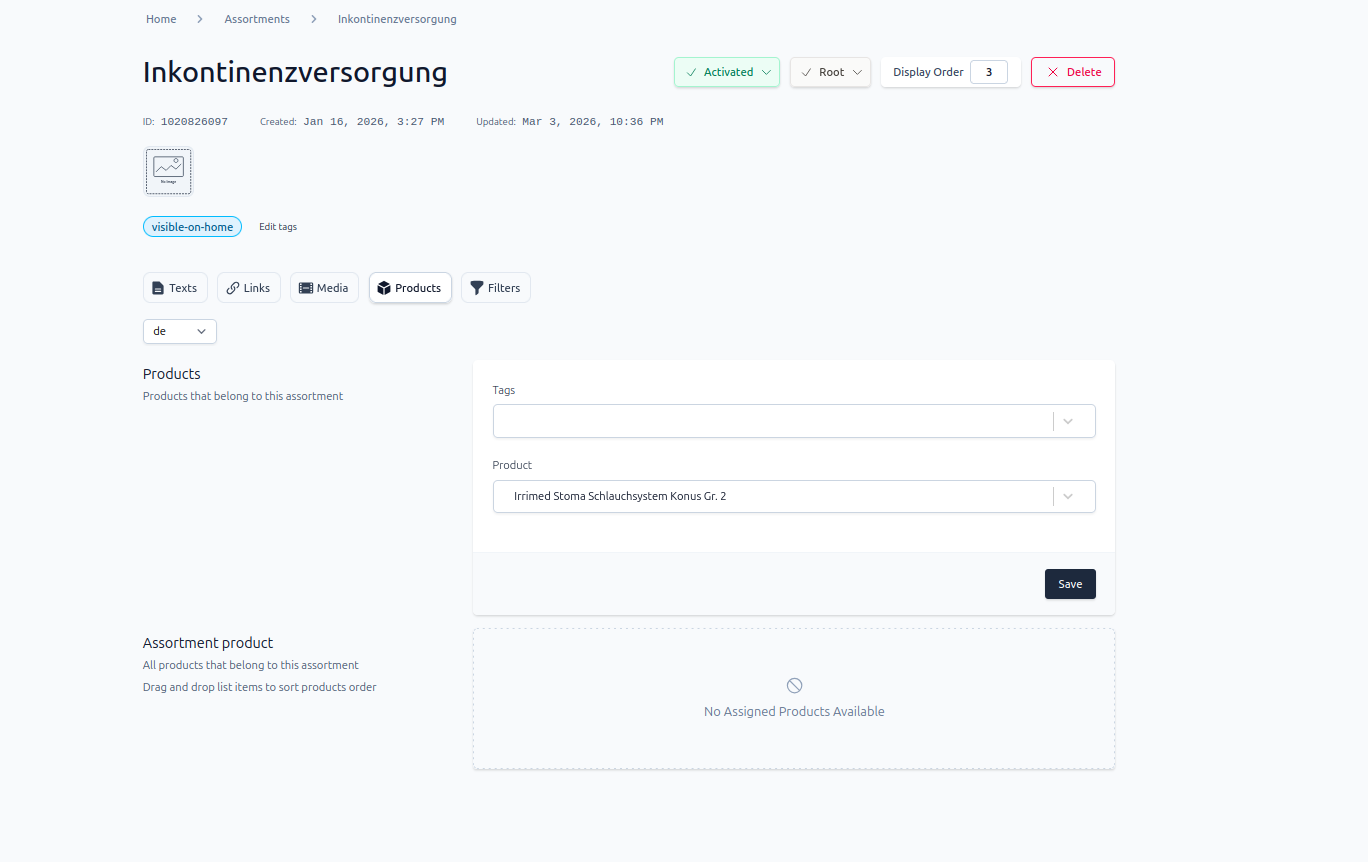
Task: Click the 'No Assigned Products Available' message
Action: coord(794,712)
